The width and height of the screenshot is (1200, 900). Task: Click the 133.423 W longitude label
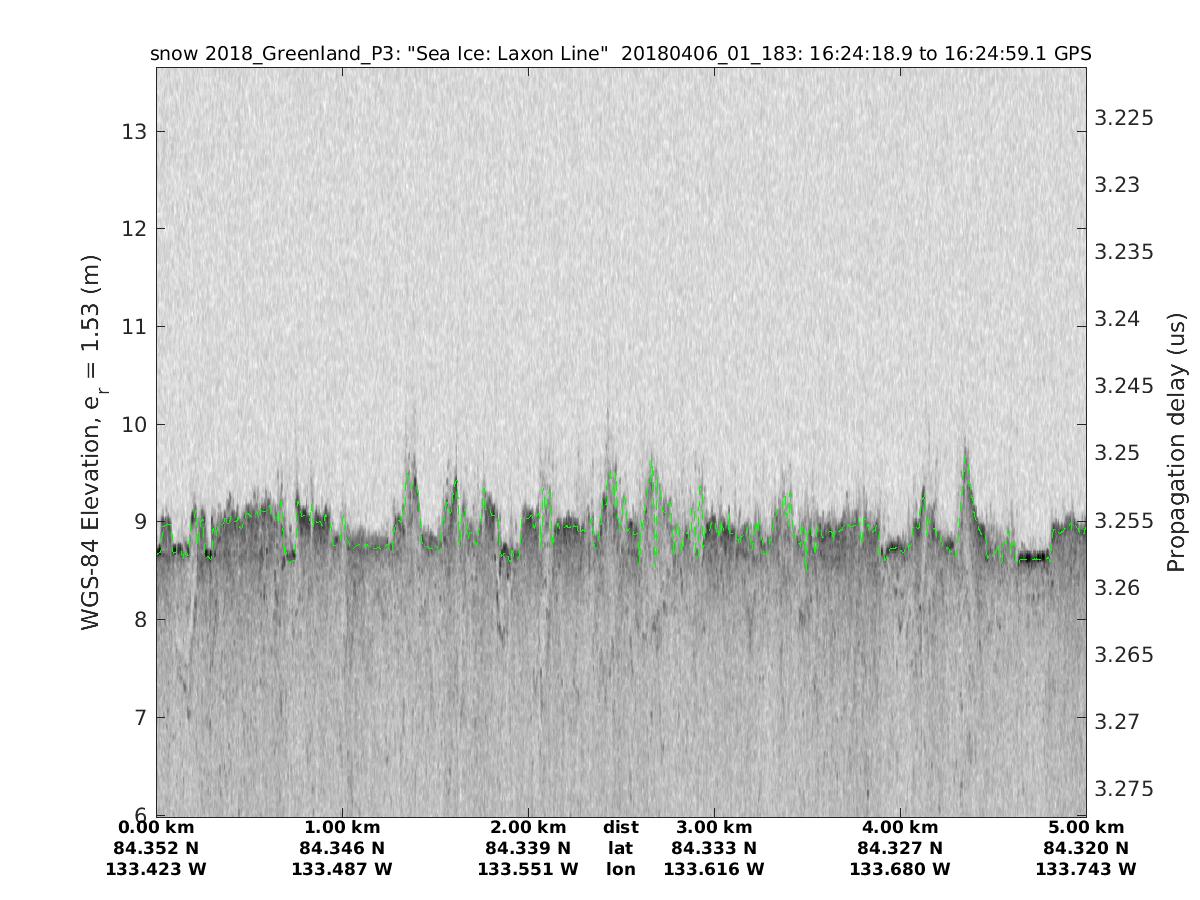[156, 869]
